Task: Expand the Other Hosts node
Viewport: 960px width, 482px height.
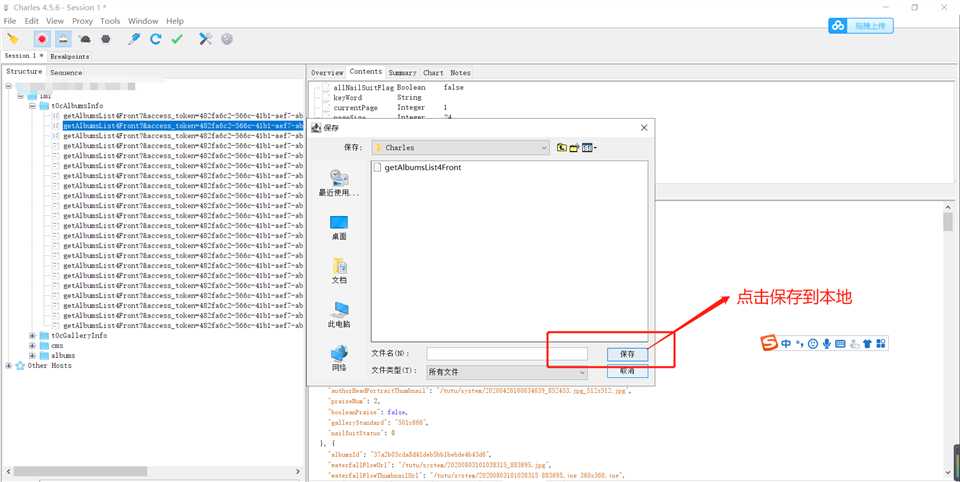Action: [x=9, y=366]
